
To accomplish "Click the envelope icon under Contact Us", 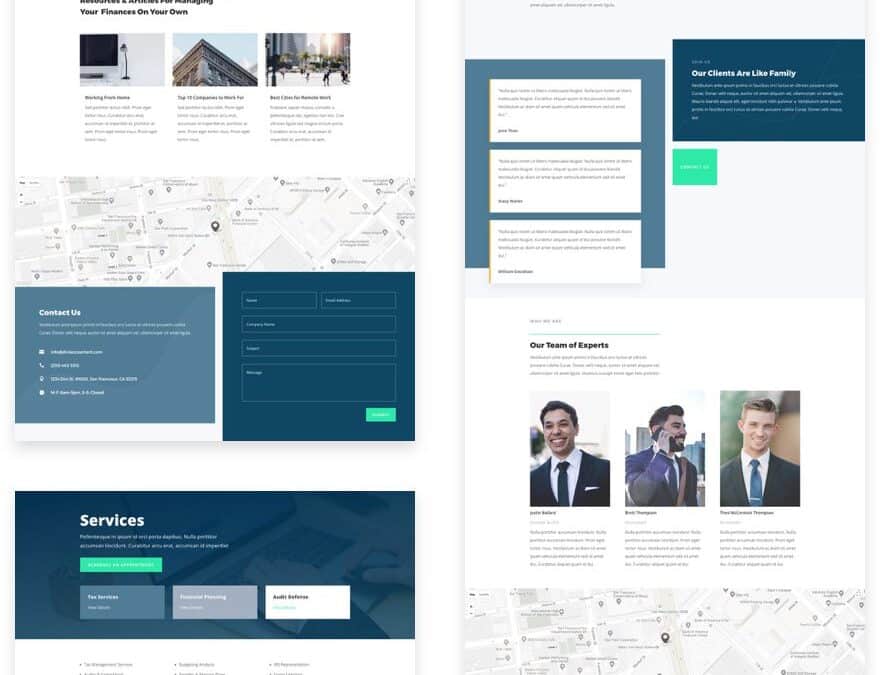I will pyautogui.click(x=42, y=352).
